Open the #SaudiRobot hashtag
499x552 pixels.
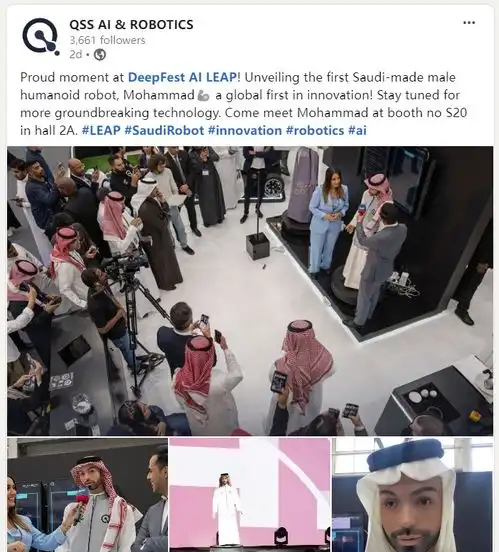(x=164, y=131)
